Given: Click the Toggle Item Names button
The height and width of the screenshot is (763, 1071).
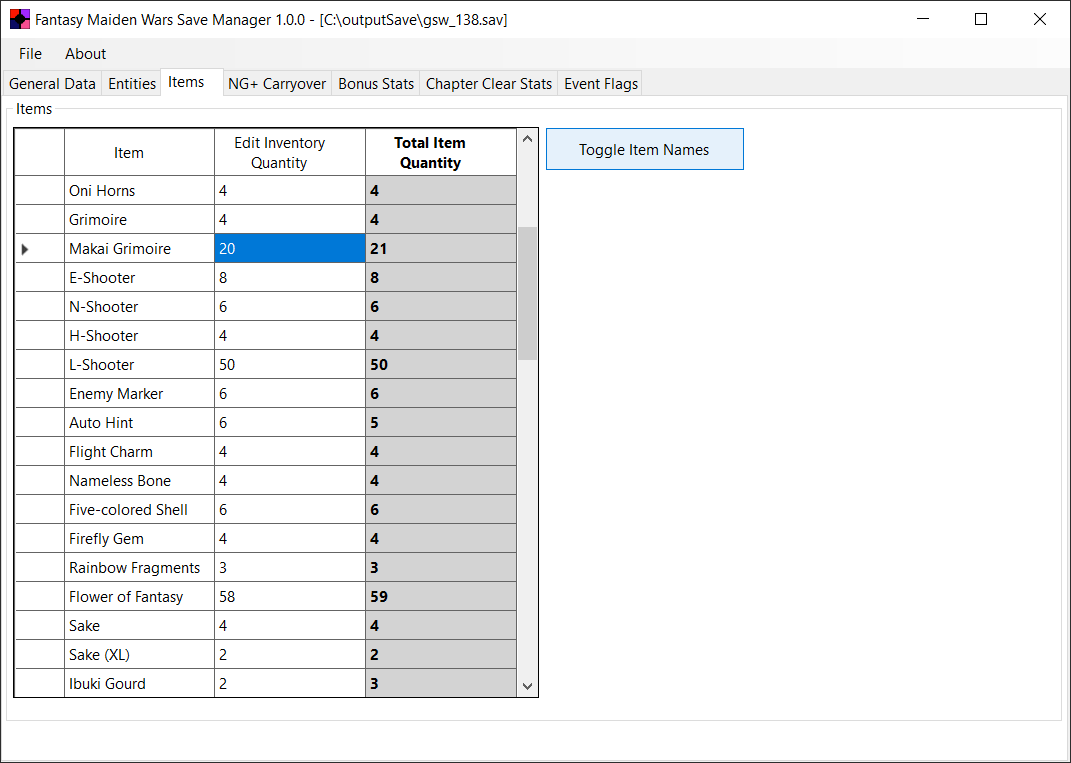Looking at the screenshot, I should [644, 150].
